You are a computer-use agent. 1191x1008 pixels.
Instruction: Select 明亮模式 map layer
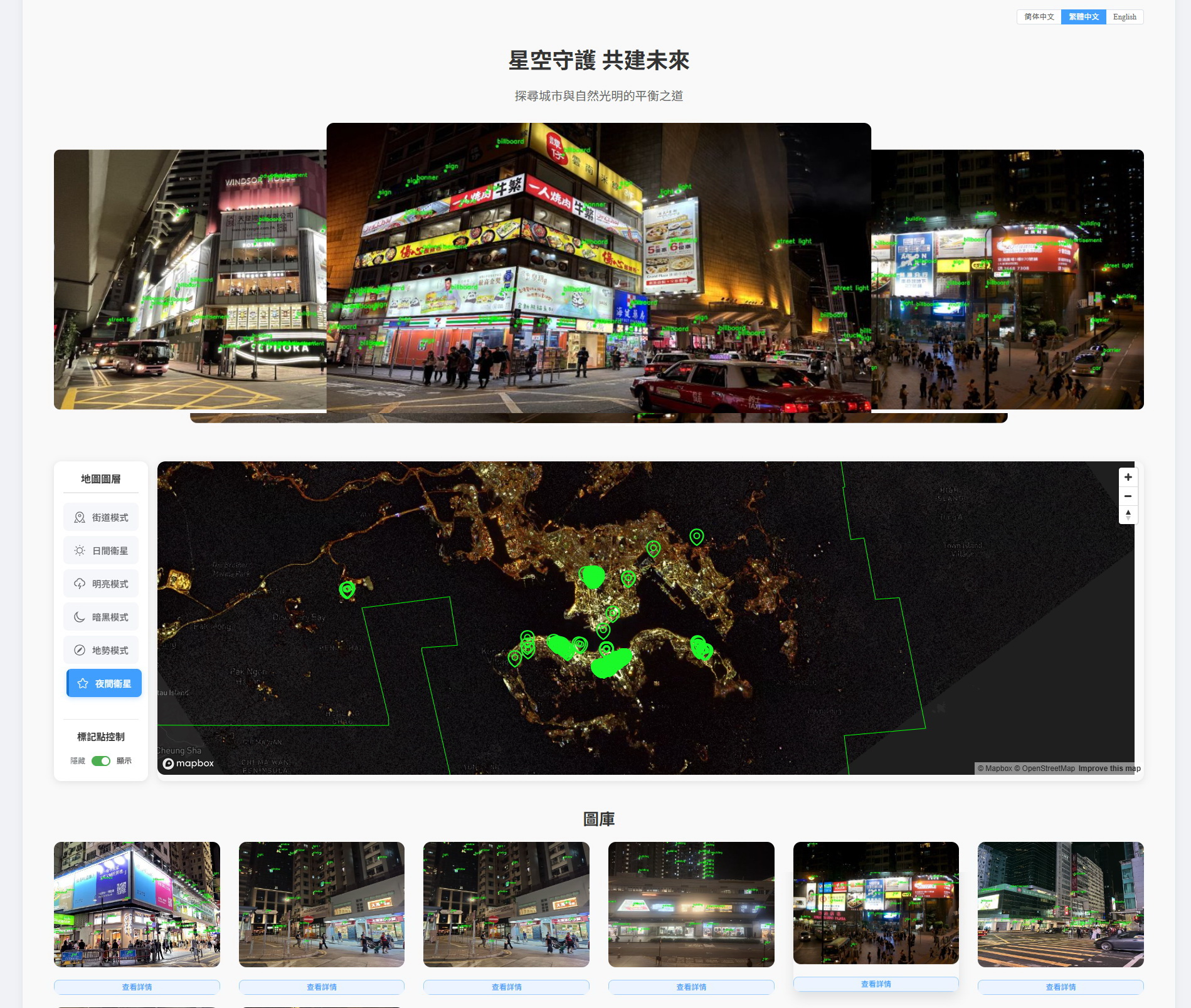(x=101, y=584)
